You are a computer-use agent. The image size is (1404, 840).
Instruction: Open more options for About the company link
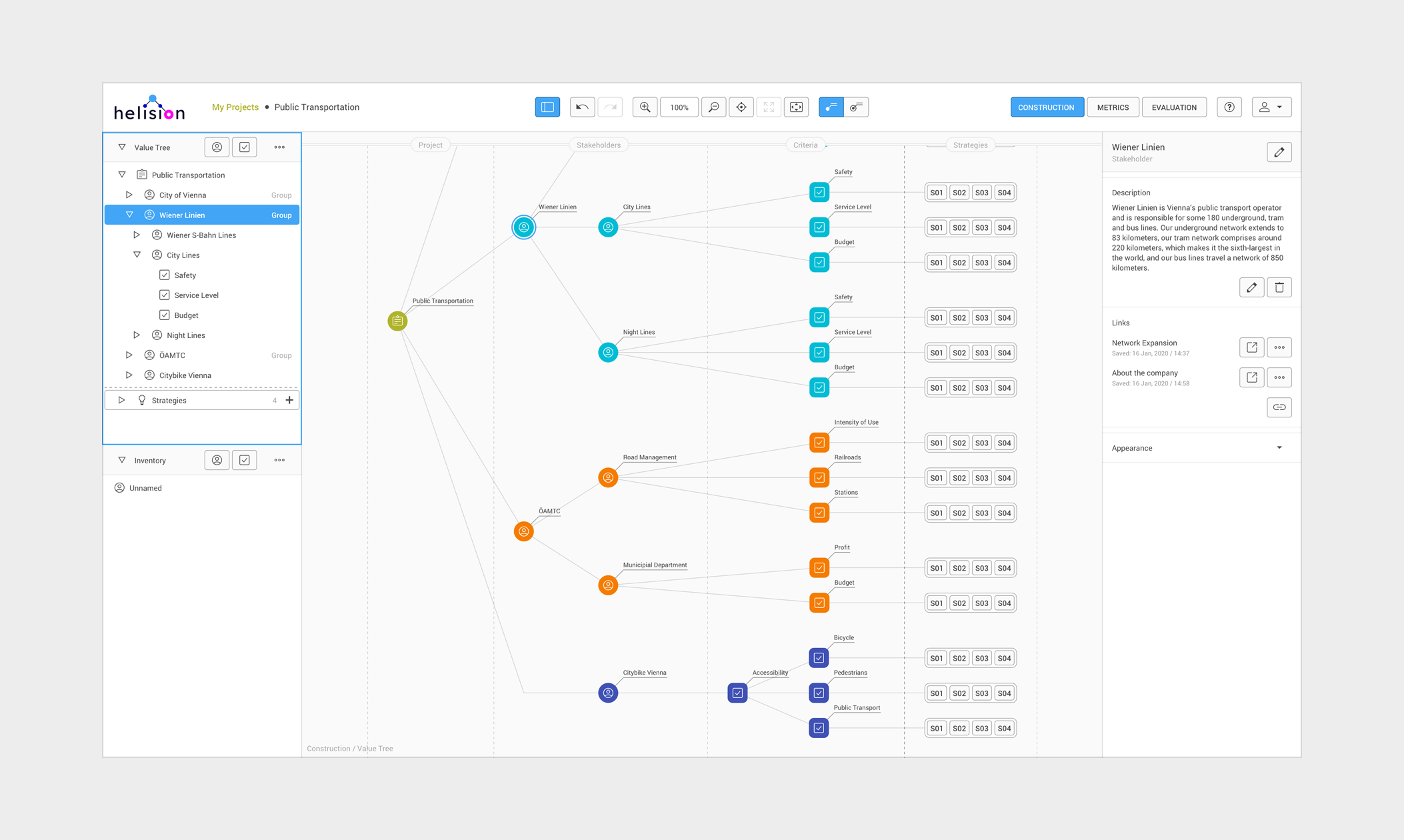tap(1279, 377)
